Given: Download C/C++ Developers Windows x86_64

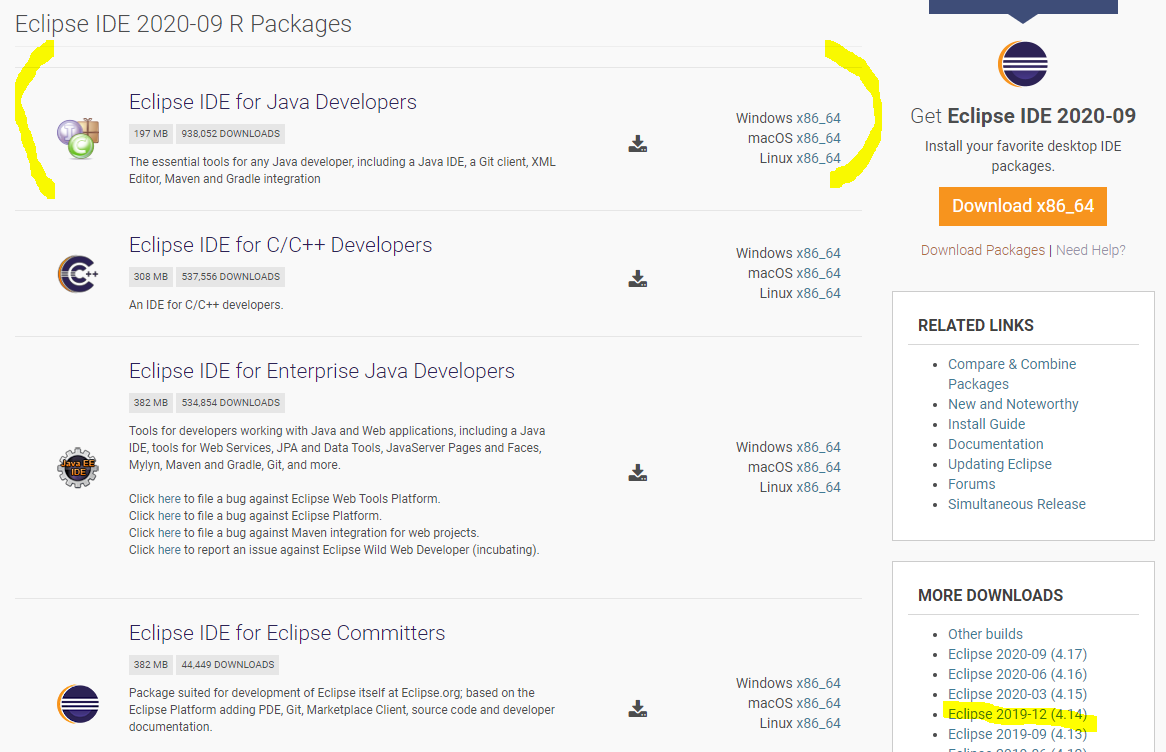Looking at the screenshot, I should 818,254.
